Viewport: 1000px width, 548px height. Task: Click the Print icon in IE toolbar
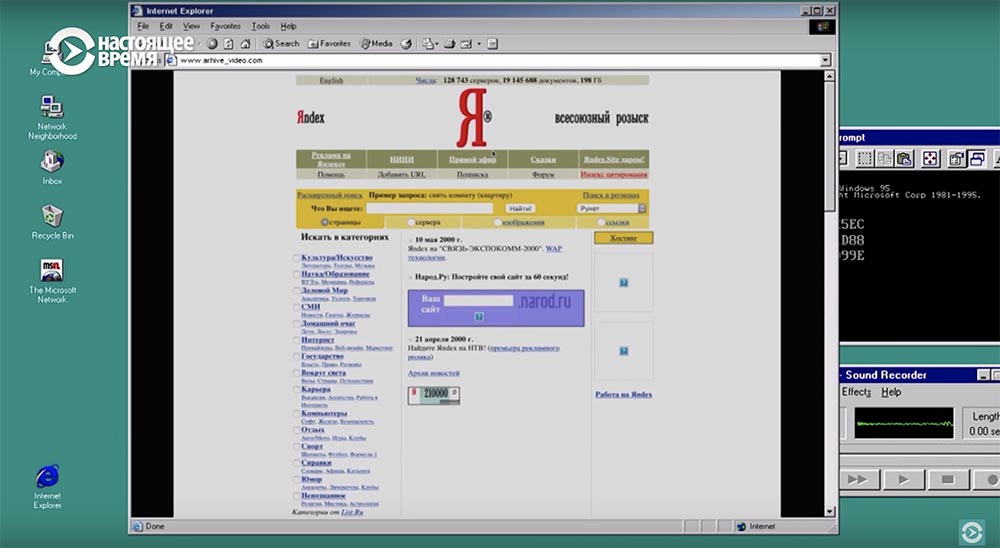point(450,44)
